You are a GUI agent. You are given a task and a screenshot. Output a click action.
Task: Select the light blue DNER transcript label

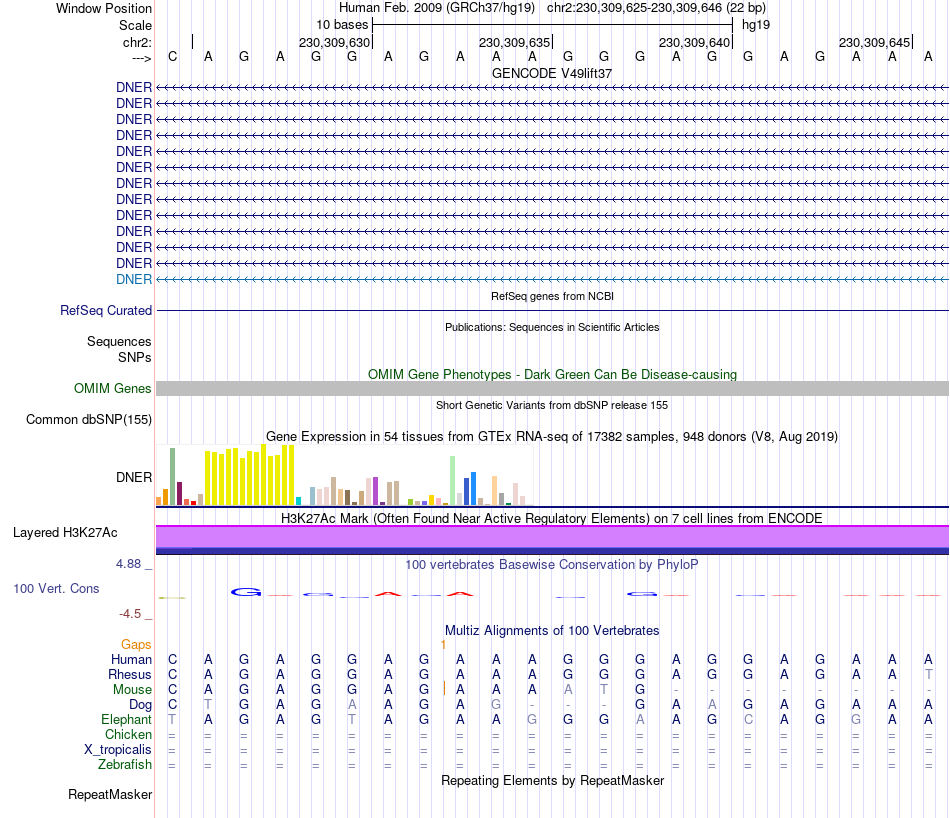134,279
